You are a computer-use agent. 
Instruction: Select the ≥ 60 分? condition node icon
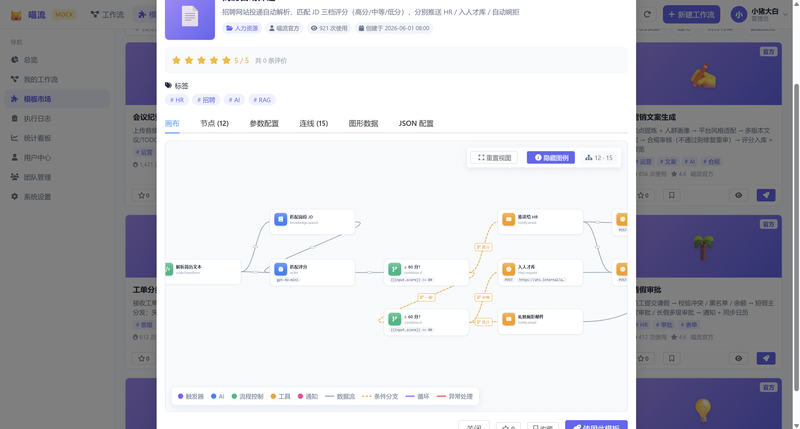(x=394, y=319)
